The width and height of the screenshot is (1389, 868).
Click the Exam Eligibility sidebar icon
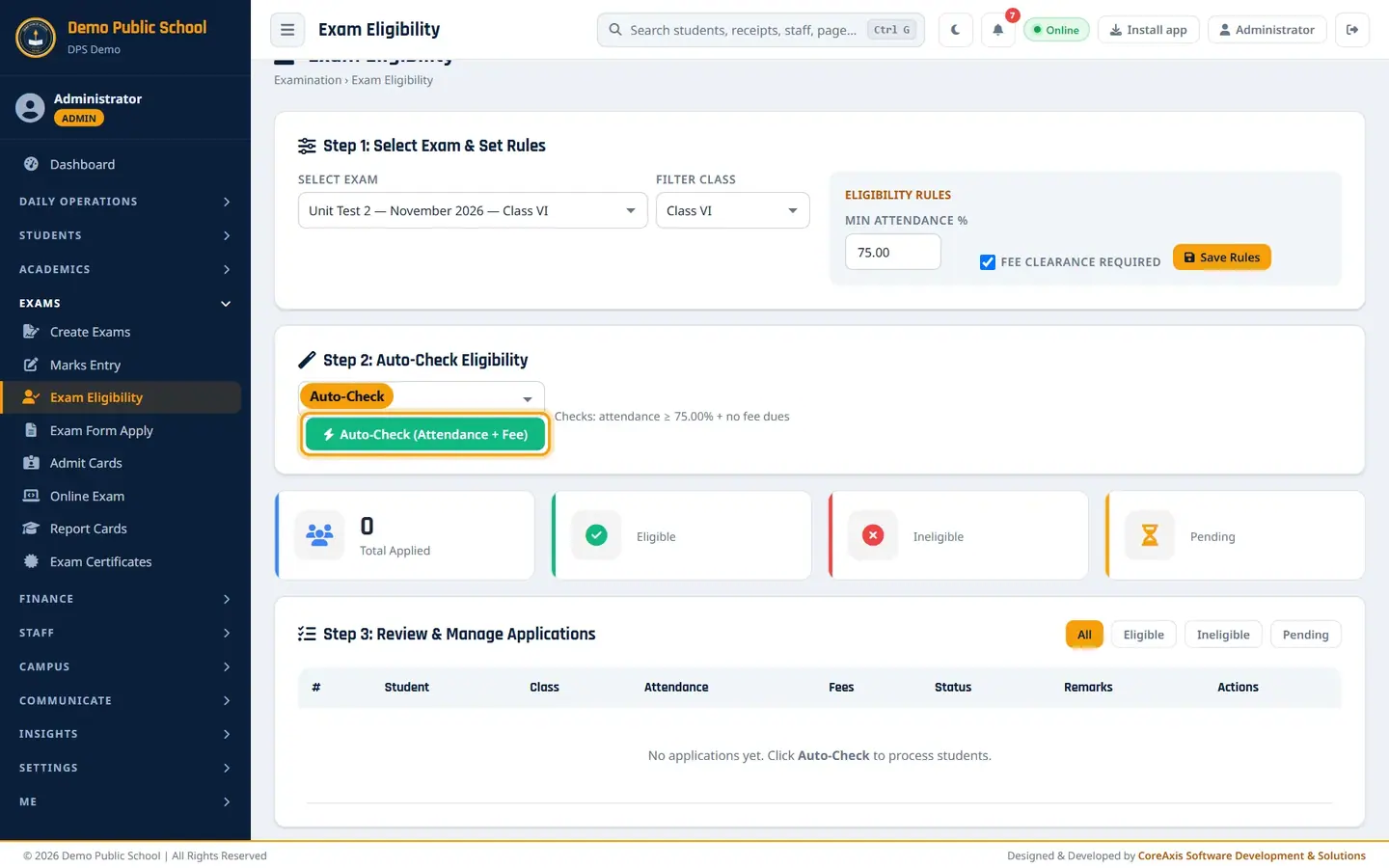tap(31, 397)
